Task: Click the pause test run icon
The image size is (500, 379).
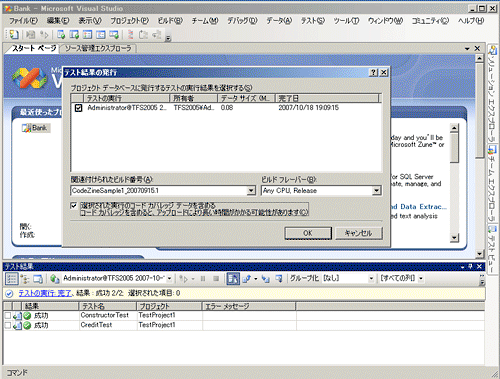Action: pyautogui.click(x=203, y=278)
